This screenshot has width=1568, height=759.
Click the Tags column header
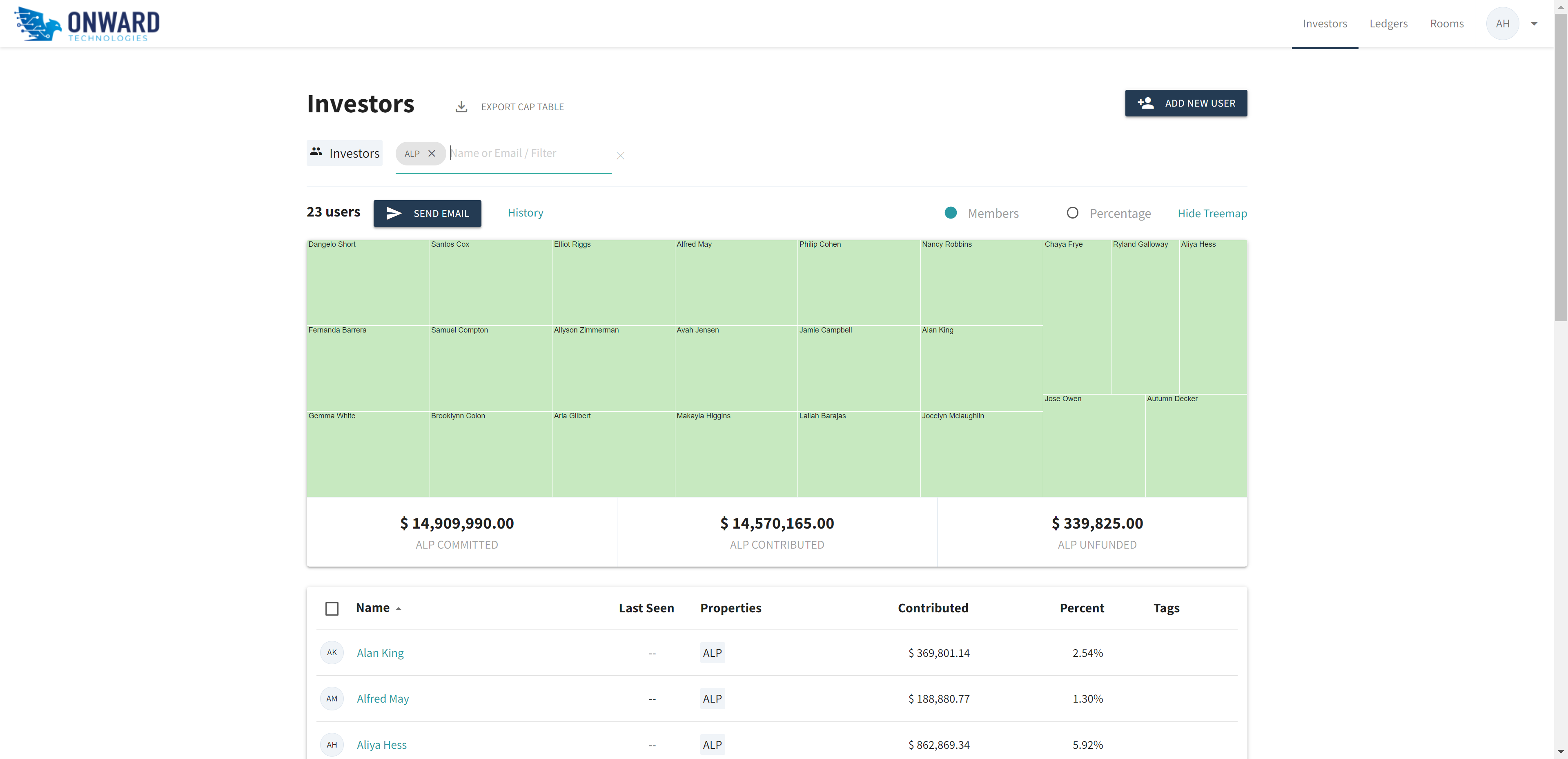tap(1166, 608)
